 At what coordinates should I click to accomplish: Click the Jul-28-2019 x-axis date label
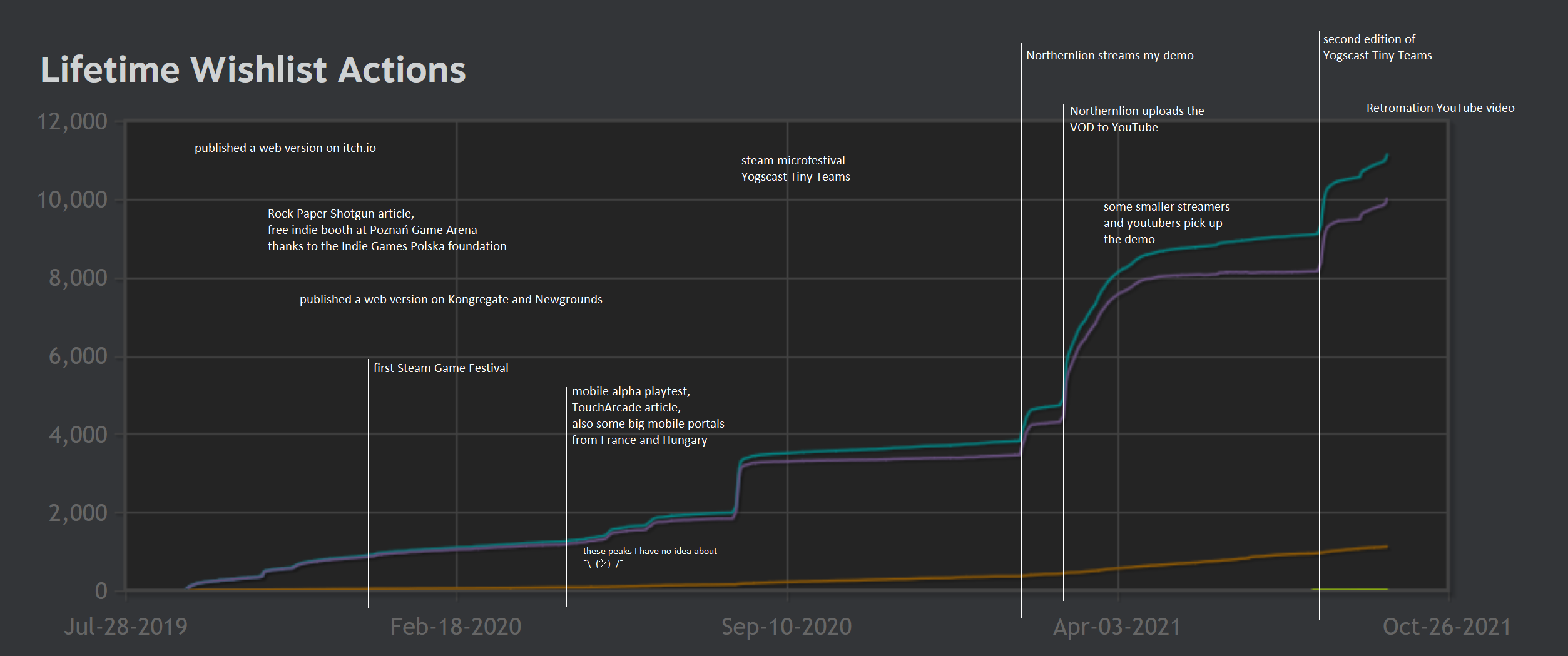126,627
